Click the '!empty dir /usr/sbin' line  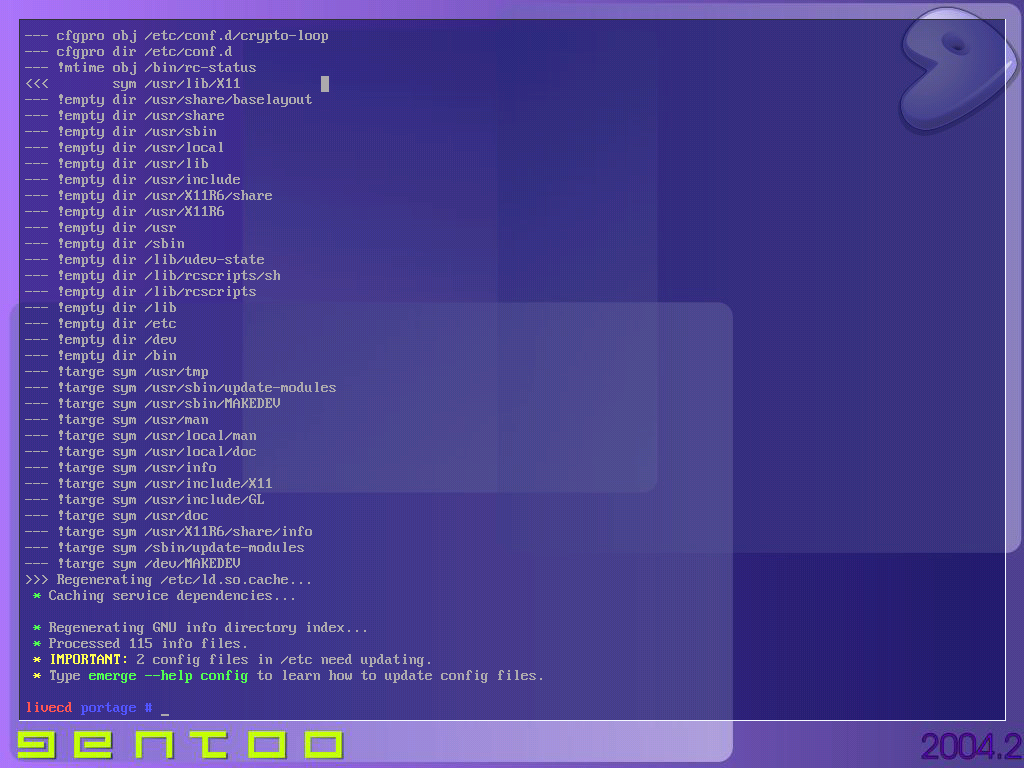(x=120, y=132)
